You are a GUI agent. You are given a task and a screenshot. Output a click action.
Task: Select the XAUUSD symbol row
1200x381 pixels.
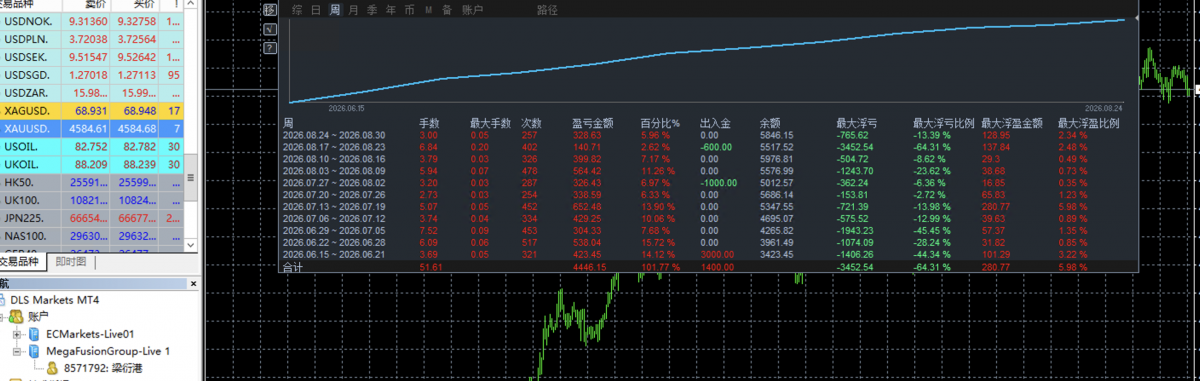pos(99,128)
